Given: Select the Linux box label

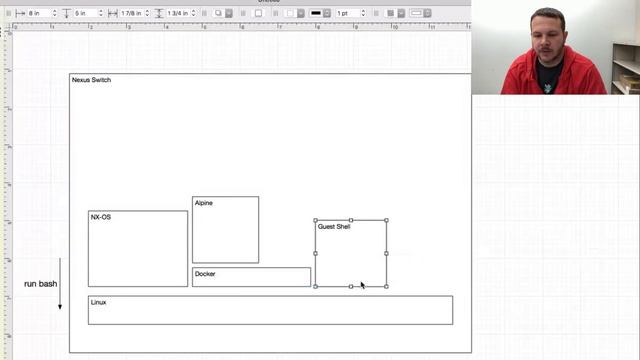Looking at the screenshot, I should (98, 302).
